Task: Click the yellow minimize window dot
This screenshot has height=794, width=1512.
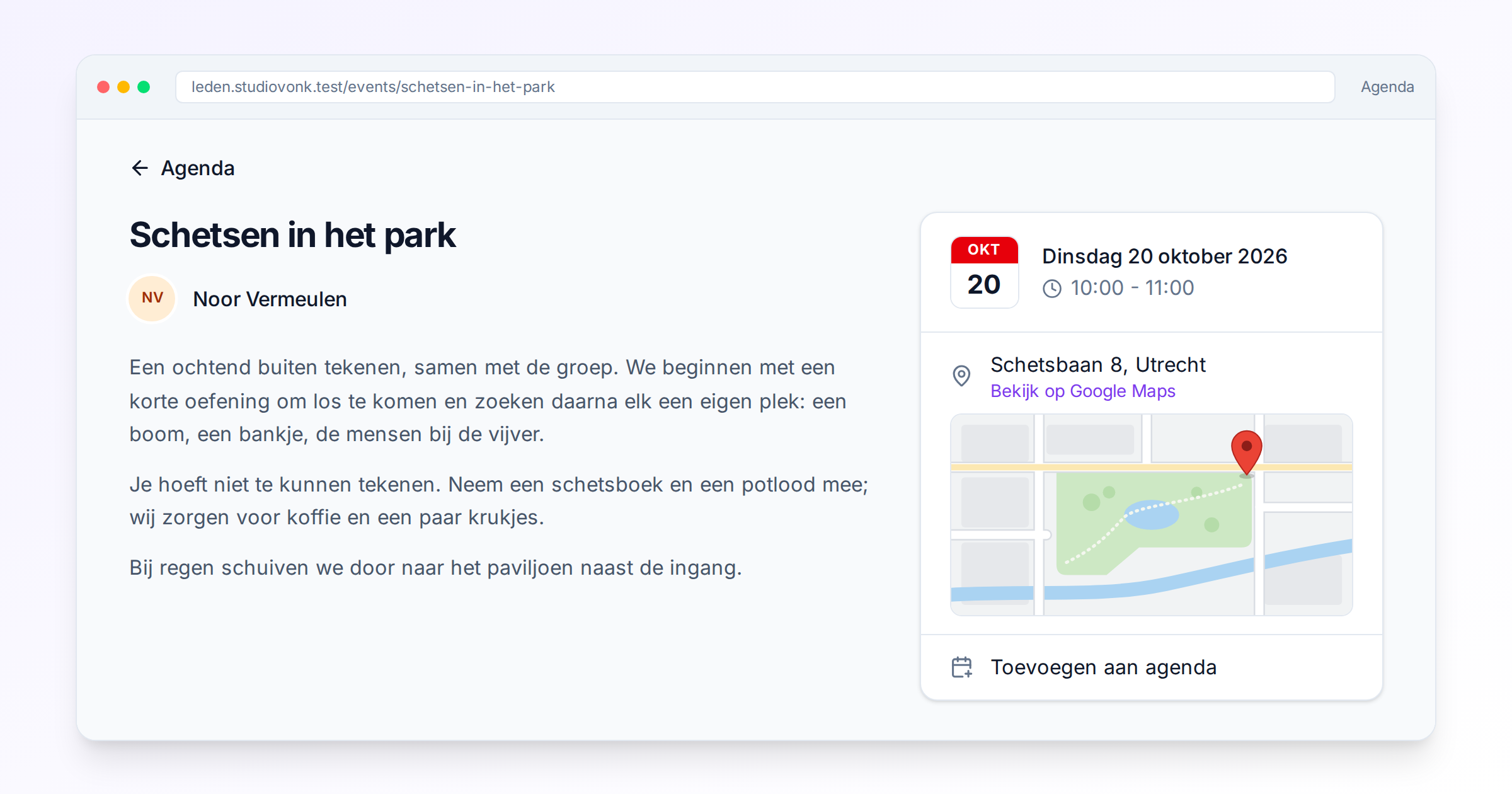Action: point(123,87)
